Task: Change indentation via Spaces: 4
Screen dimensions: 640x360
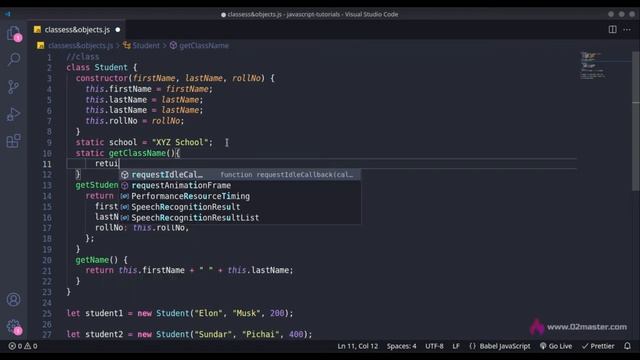Action: pyautogui.click(x=401, y=346)
